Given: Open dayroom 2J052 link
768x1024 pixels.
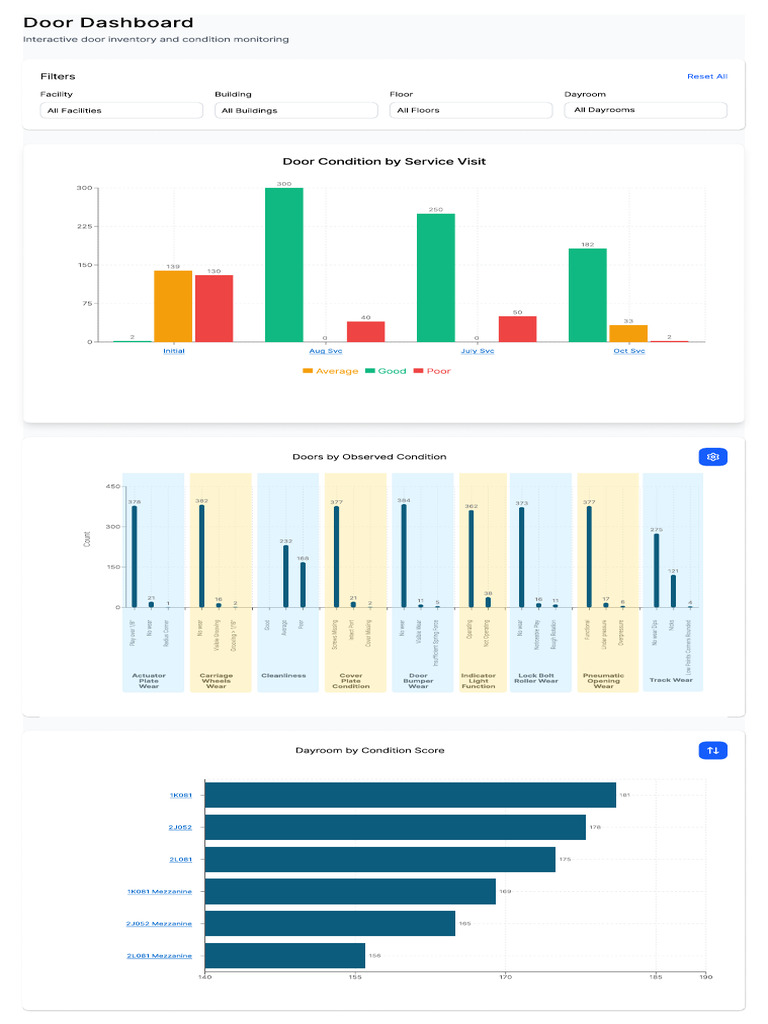Looking at the screenshot, I should point(180,827).
